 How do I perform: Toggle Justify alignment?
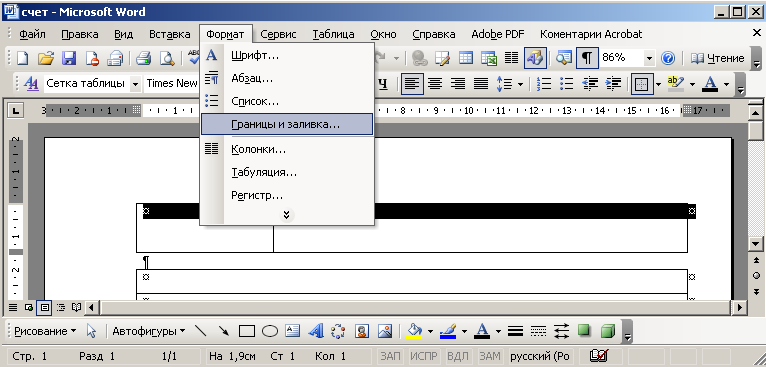481,84
